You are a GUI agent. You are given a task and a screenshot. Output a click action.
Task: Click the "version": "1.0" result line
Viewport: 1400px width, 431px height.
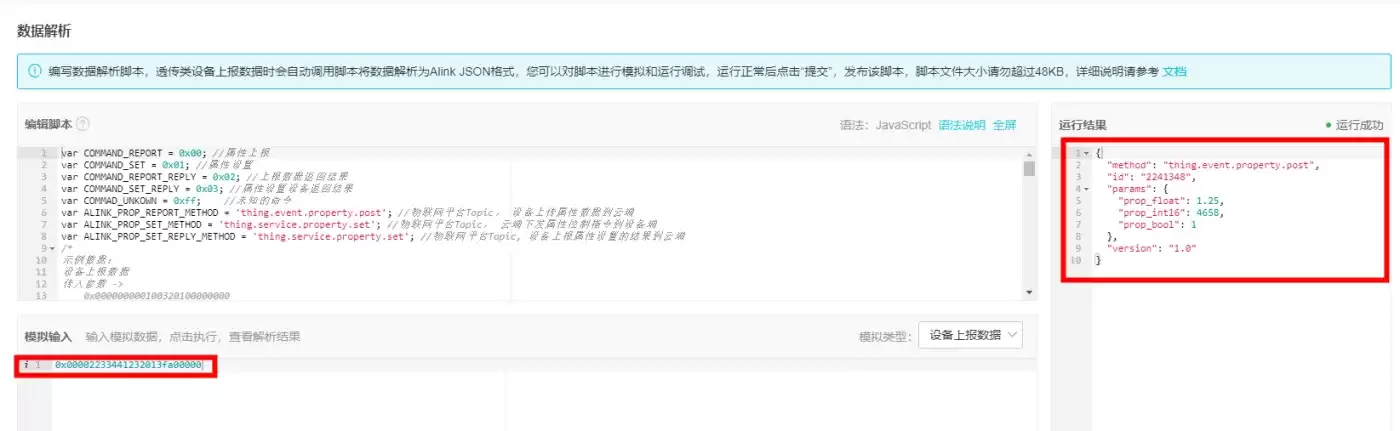[1152, 248]
